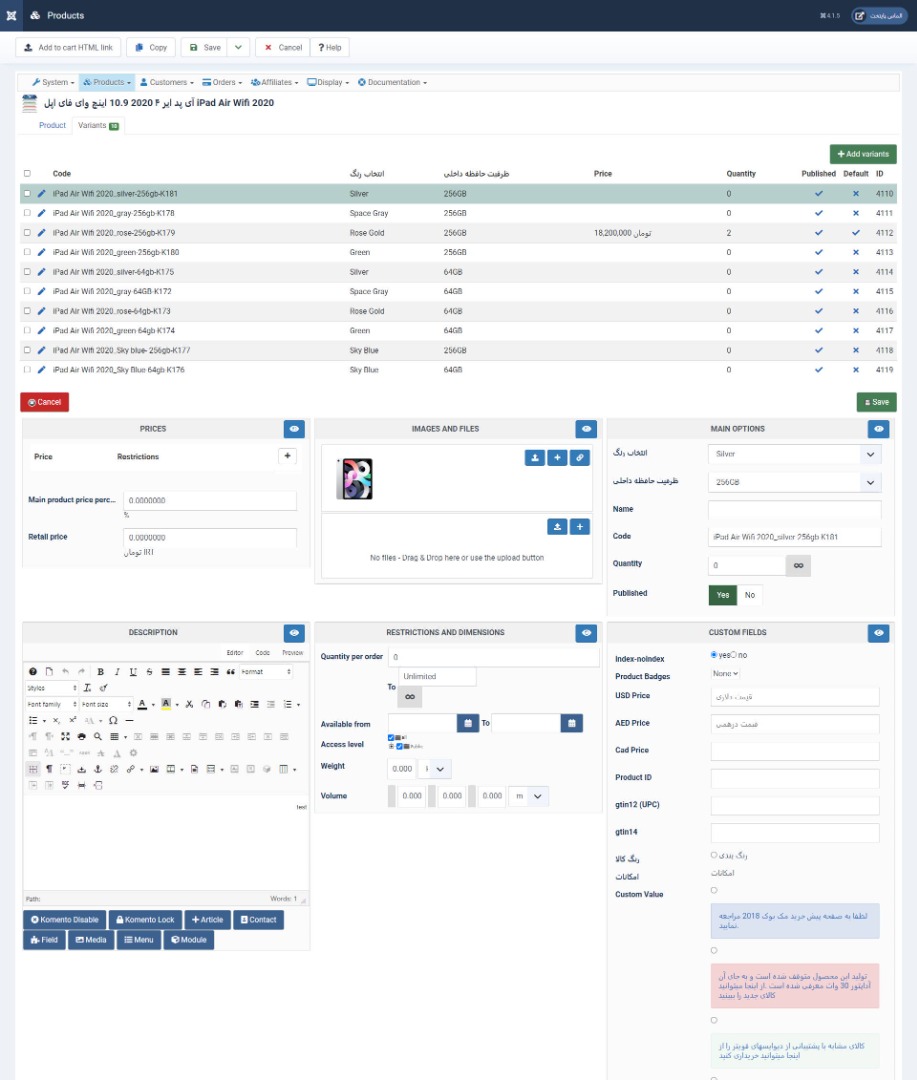Open editor Format dropdown
Screen dimensions: 917x1080
point(265,672)
